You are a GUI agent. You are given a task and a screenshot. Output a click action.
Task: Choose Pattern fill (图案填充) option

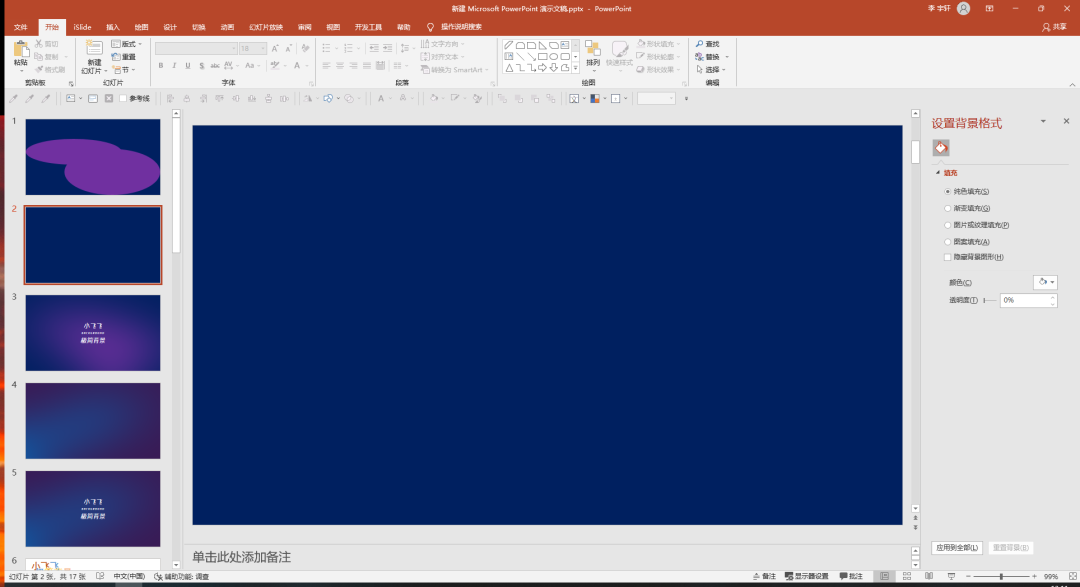[968, 242]
